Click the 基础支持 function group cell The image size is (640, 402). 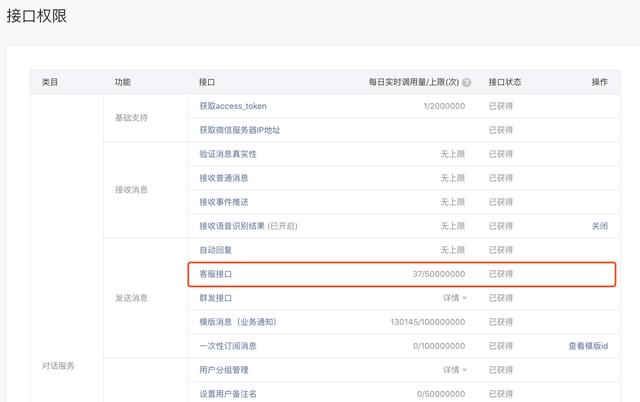pos(132,118)
